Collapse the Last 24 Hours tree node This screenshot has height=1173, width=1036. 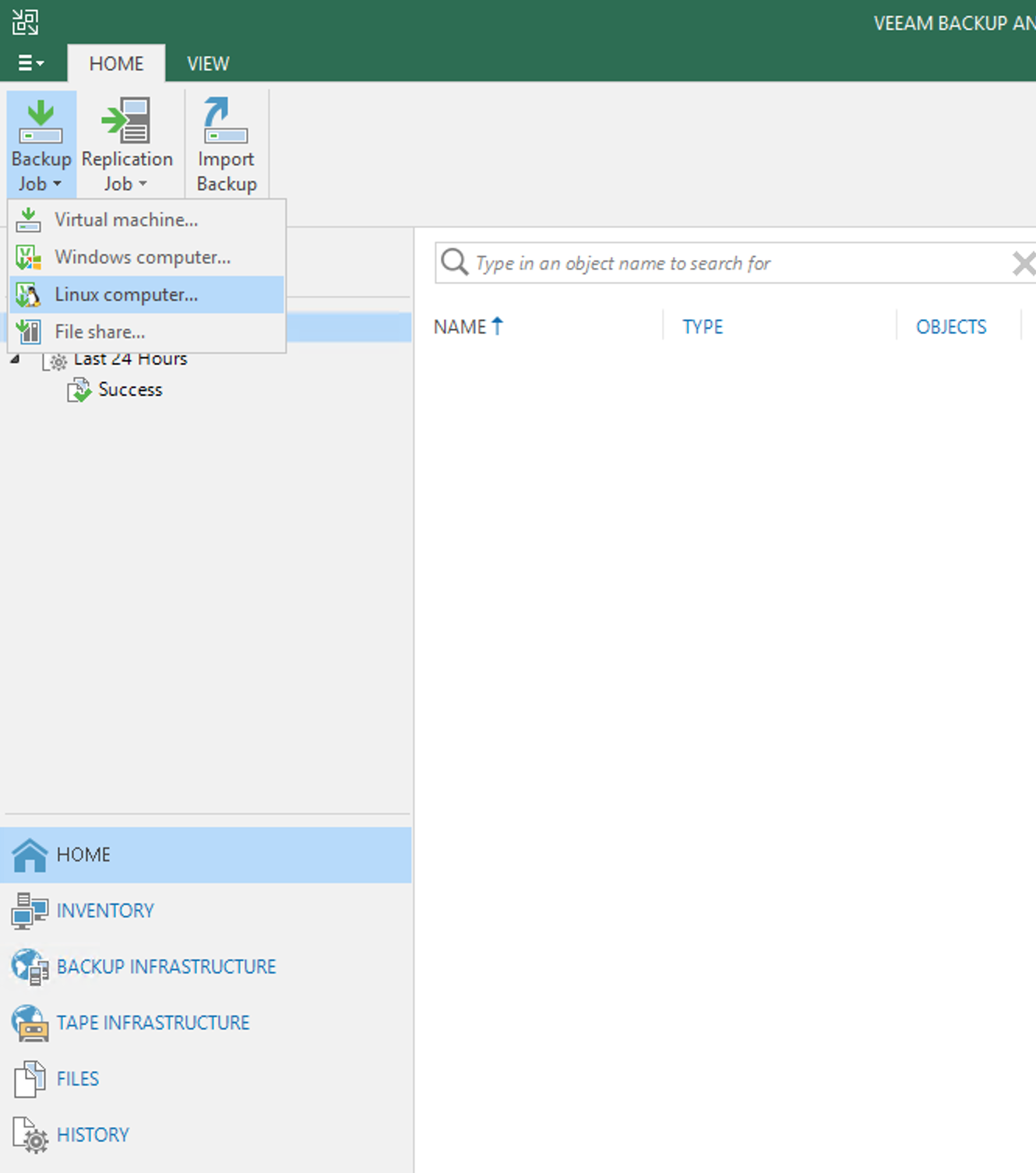[15, 359]
